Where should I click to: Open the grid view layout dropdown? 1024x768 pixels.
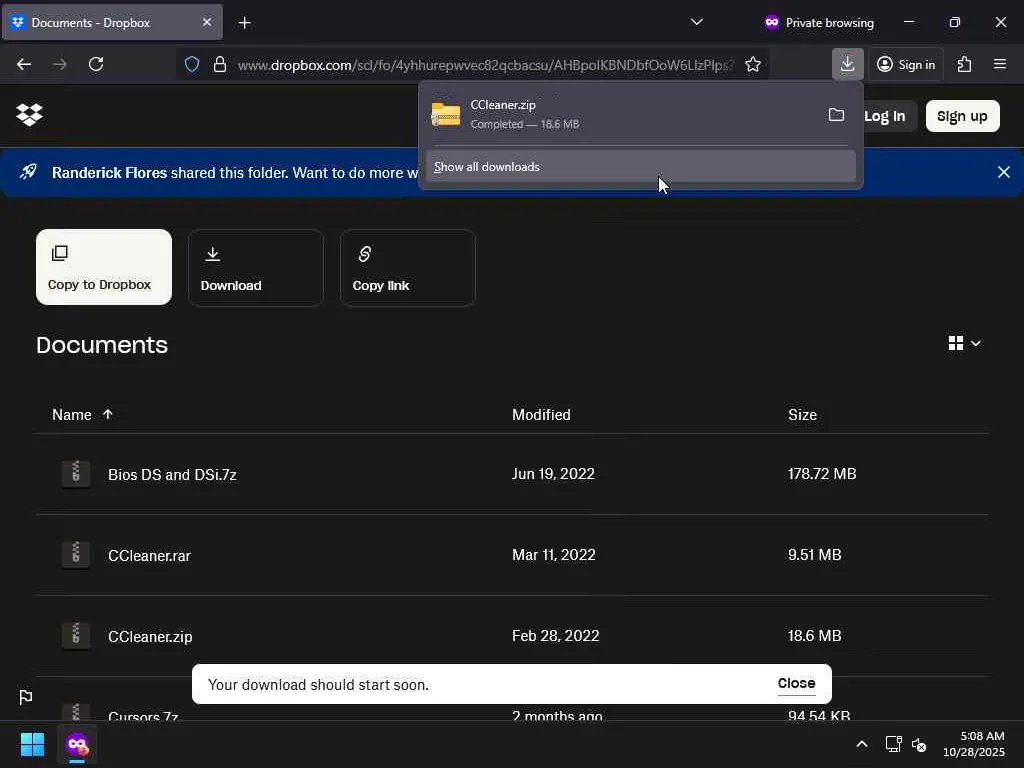pyautogui.click(x=965, y=344)
